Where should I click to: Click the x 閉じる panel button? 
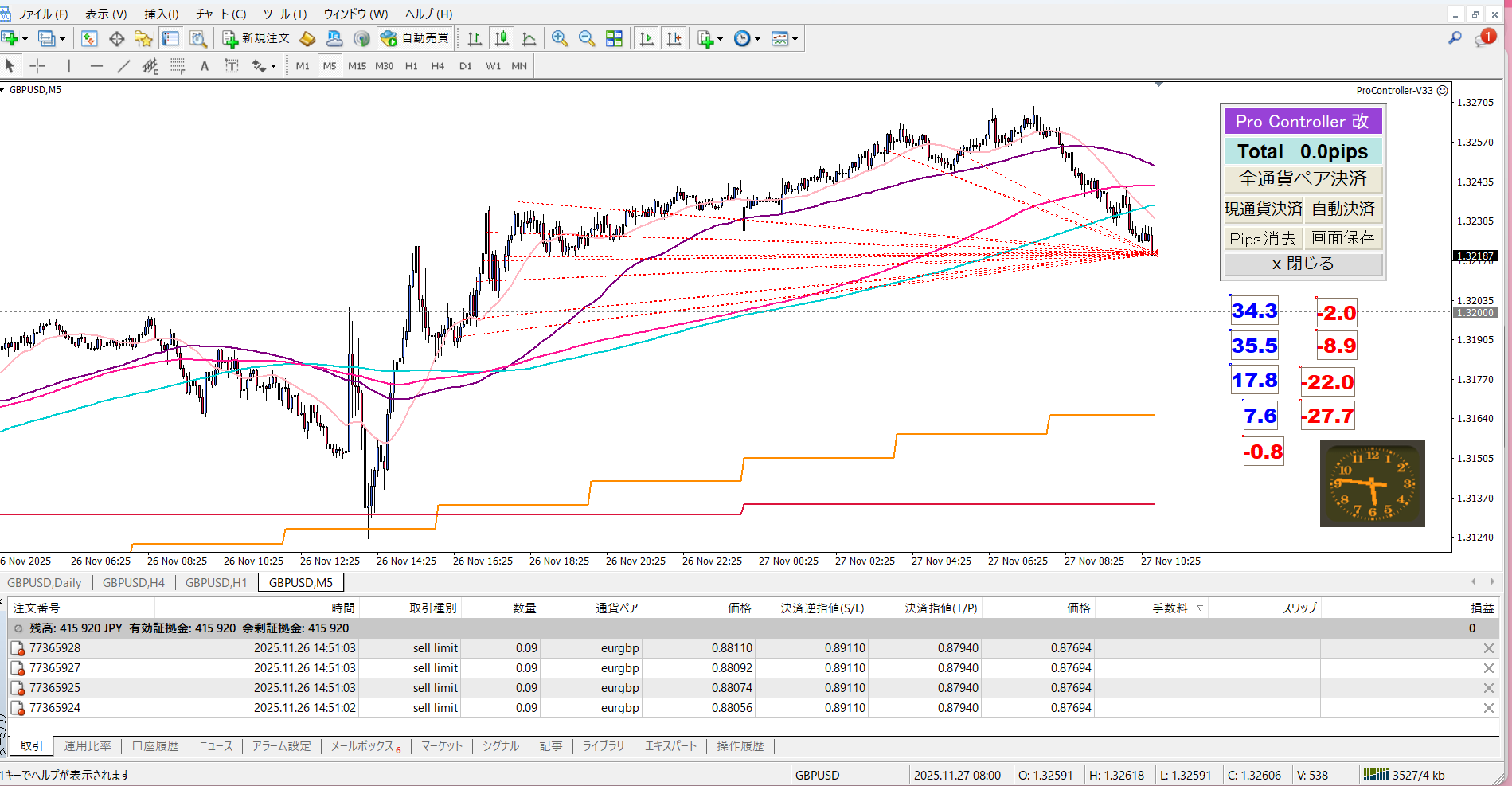click(x=1303, y=264)
